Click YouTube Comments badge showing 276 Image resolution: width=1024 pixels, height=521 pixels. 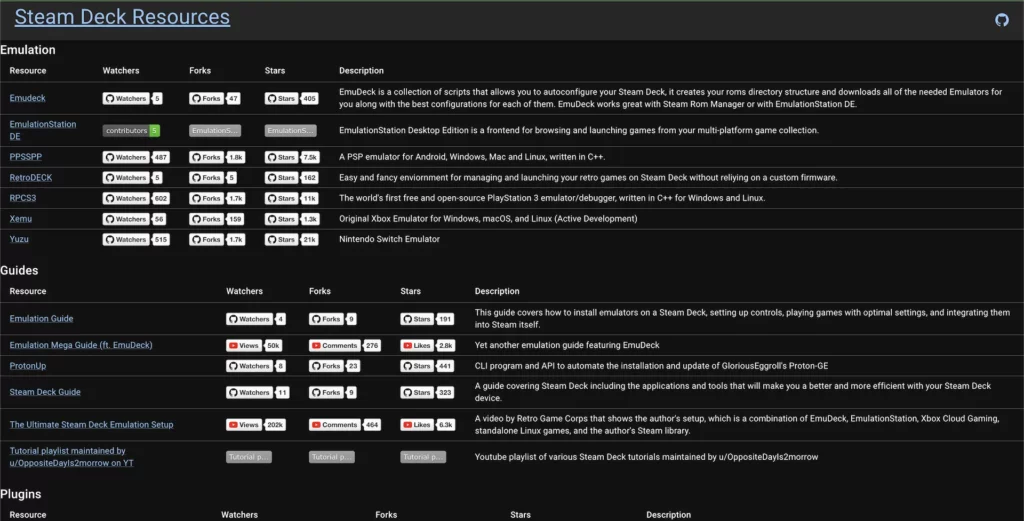(345, 345)
